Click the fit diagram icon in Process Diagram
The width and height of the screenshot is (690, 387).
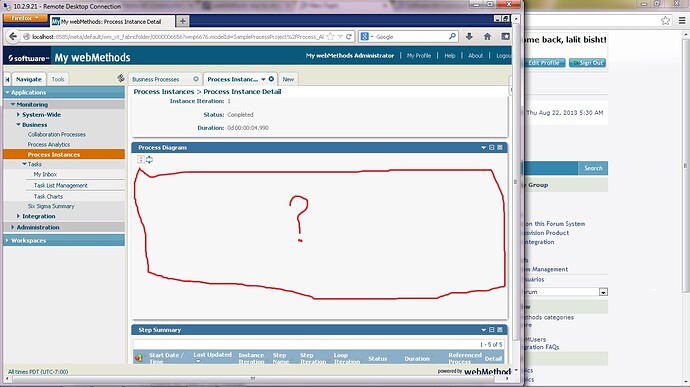click(x=150, y=159)
